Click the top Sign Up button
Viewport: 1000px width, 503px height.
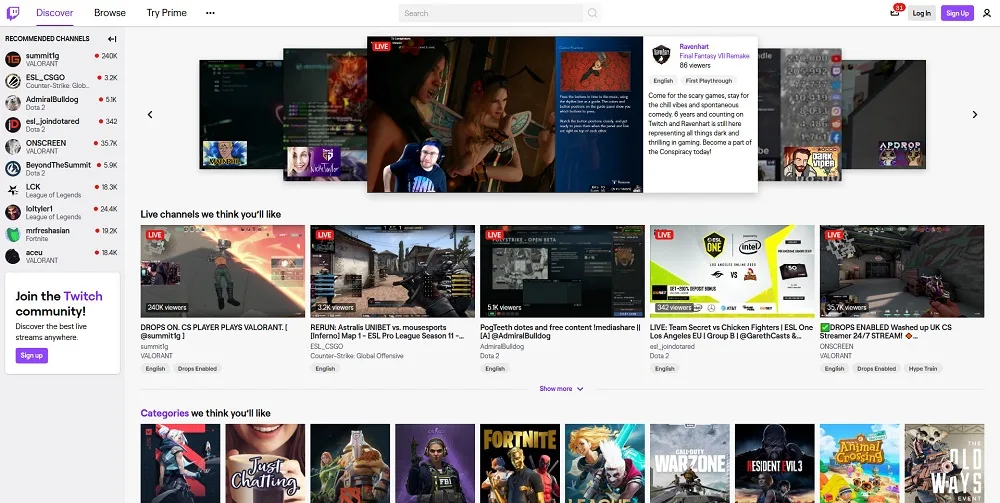click(x=957, y=13)
